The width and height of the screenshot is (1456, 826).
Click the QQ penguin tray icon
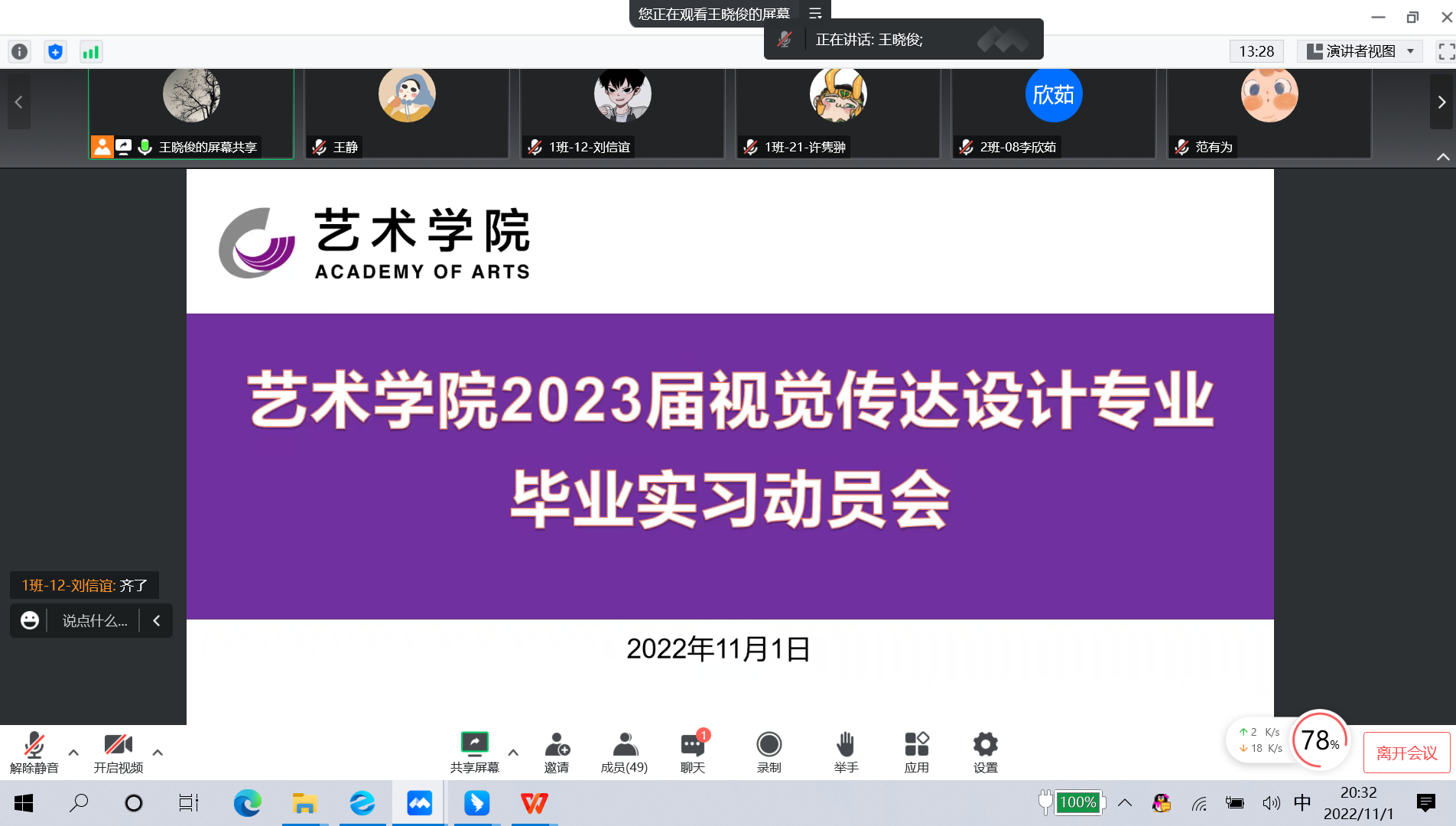click(x=1162, y=803)
